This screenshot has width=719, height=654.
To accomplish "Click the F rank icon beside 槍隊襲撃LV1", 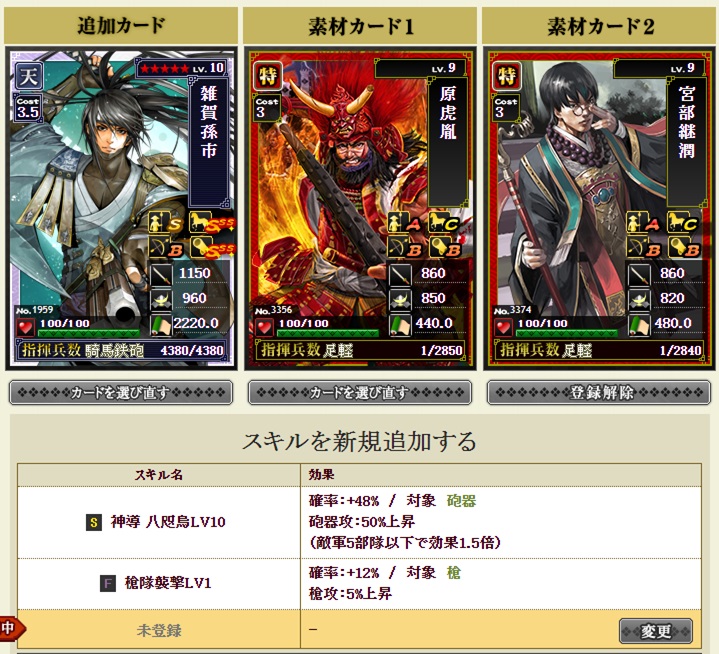I will coord(108,583).
